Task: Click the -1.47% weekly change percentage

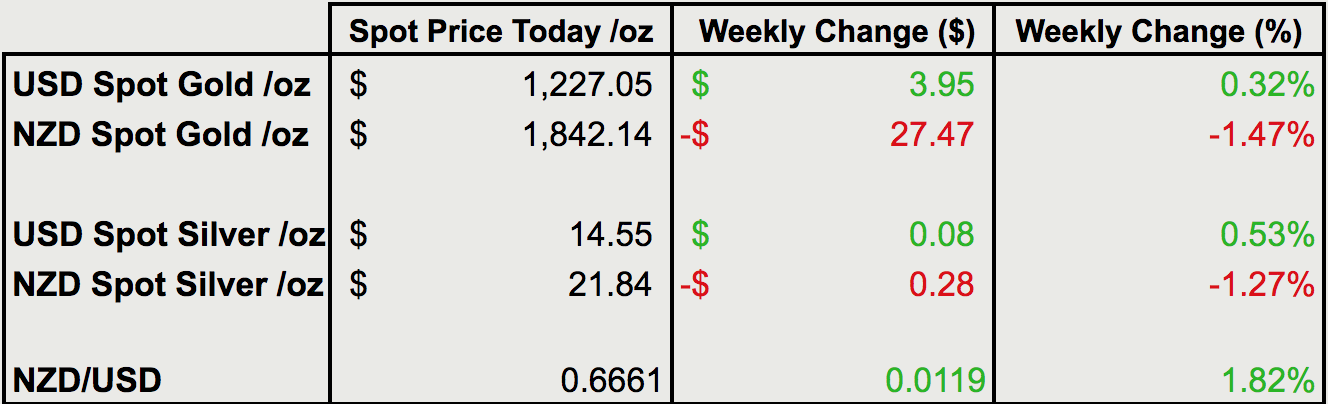Action: pos(1260,134)
